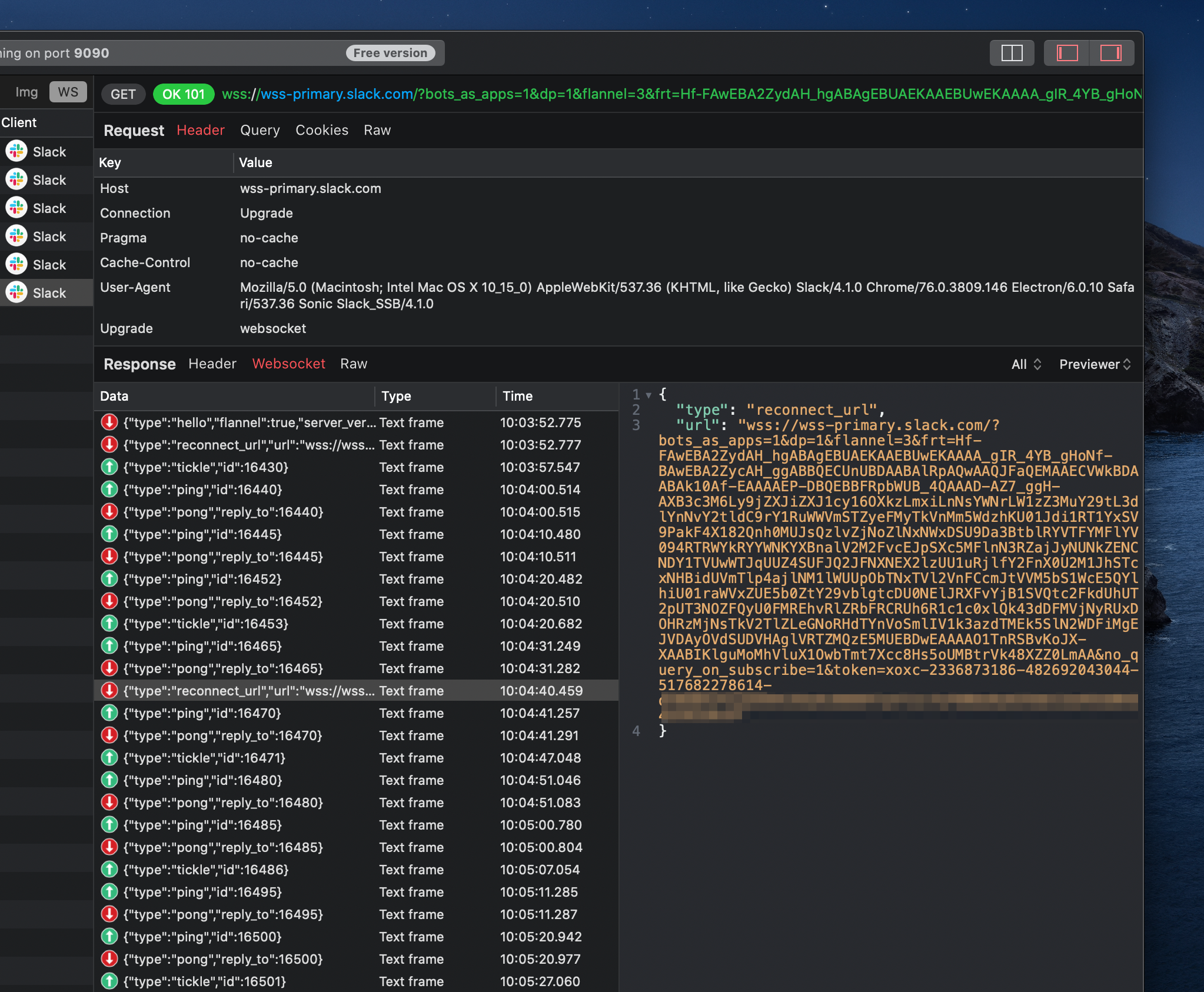Click the up arrow icon of ping 16480 frame

[x=109, y=780]
